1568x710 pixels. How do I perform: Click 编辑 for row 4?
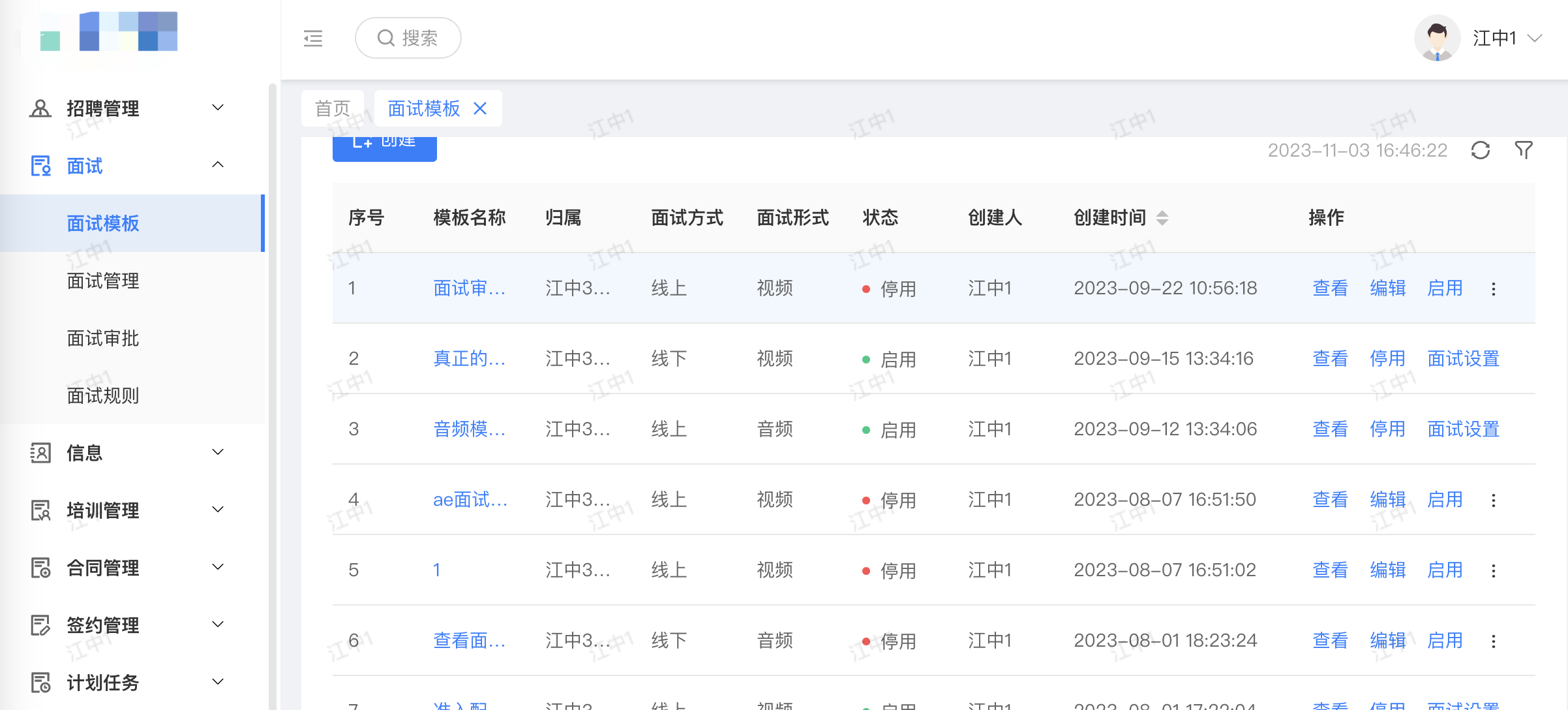pyautogui.click(x=1388, y=499)
